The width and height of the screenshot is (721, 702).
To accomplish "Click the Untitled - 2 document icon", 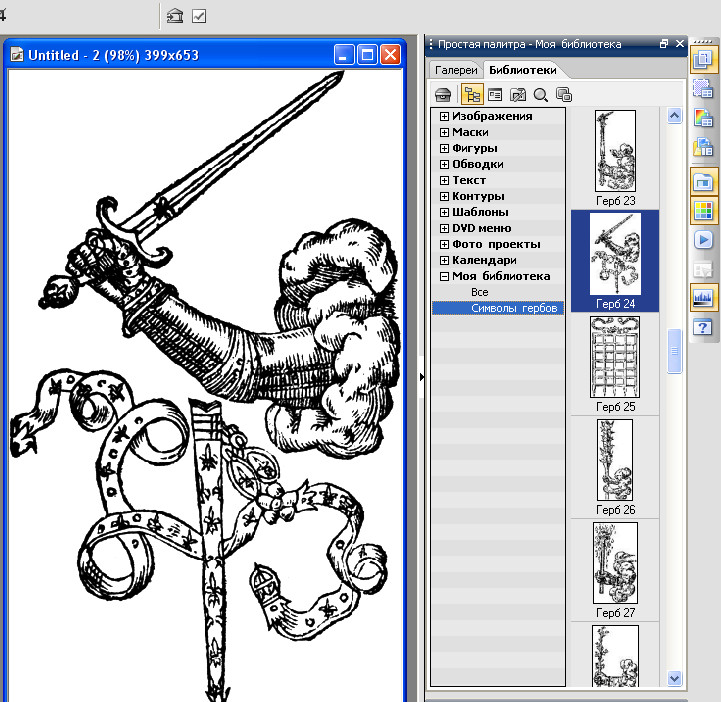I will pos(17,55).
